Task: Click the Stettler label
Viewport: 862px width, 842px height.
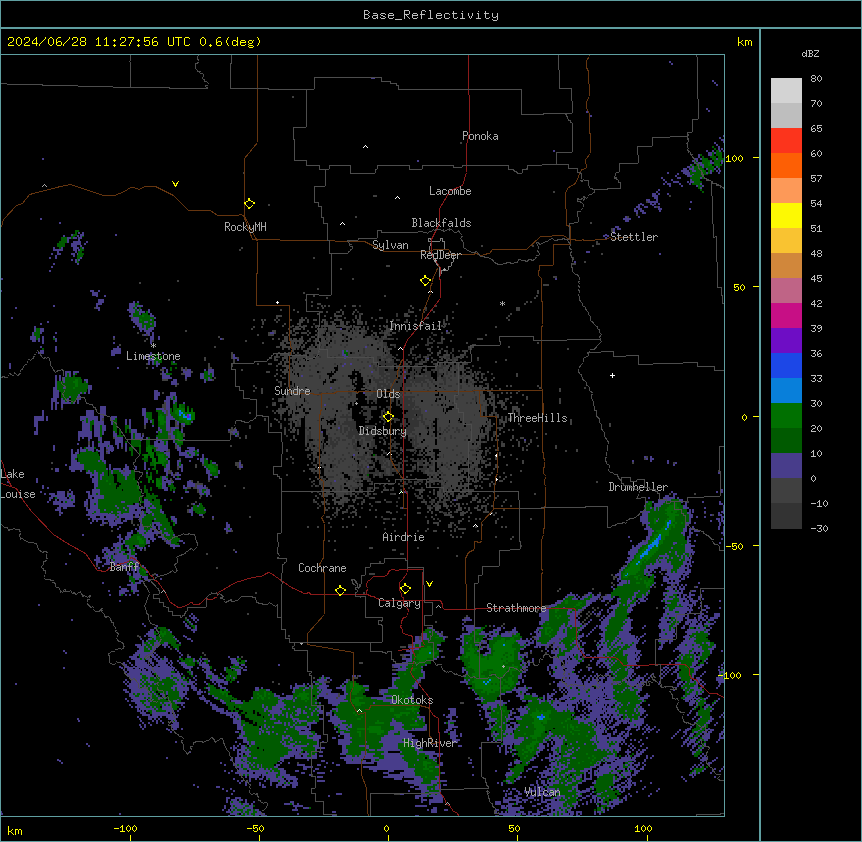Action: tap(634, 237)
